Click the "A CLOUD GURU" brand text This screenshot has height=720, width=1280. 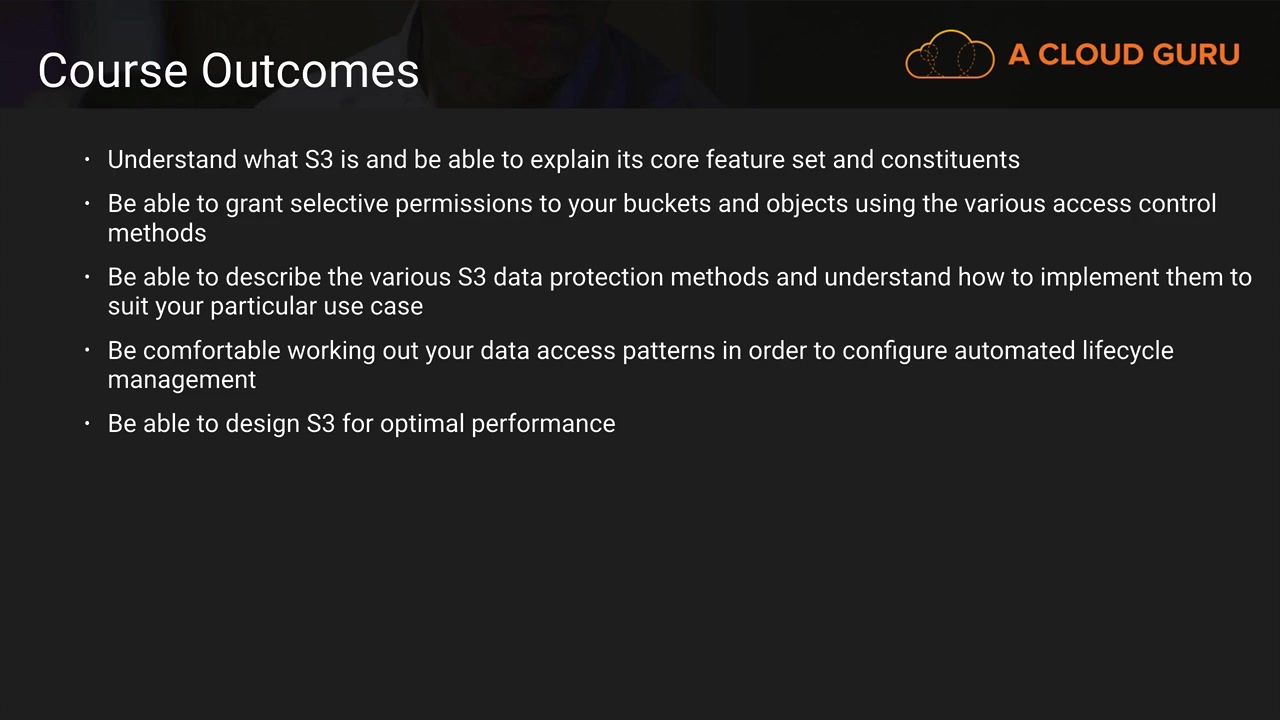pyautogui.click(x=1124, y=55)
